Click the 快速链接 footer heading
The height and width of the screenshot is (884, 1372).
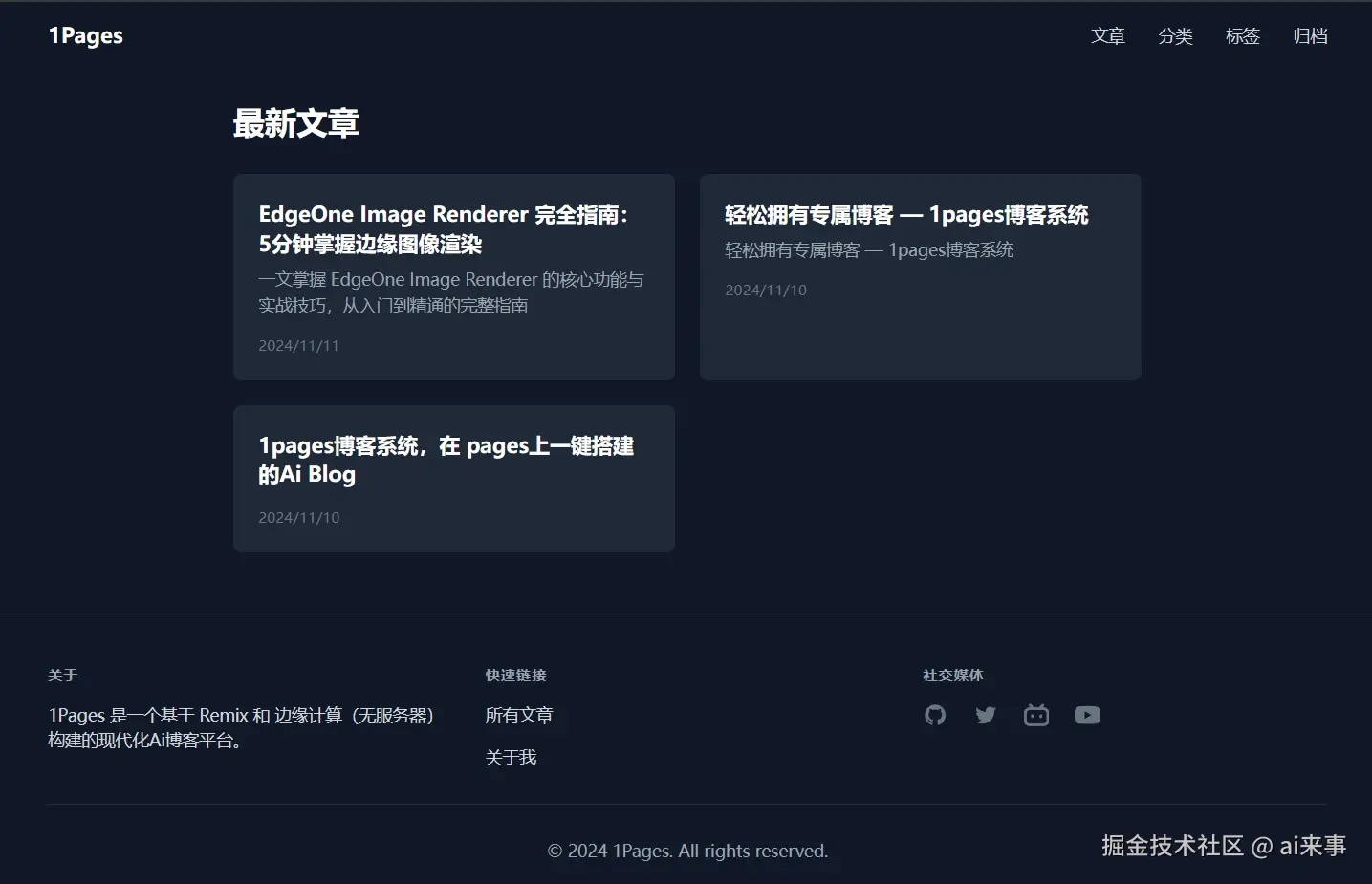[515, 676]
